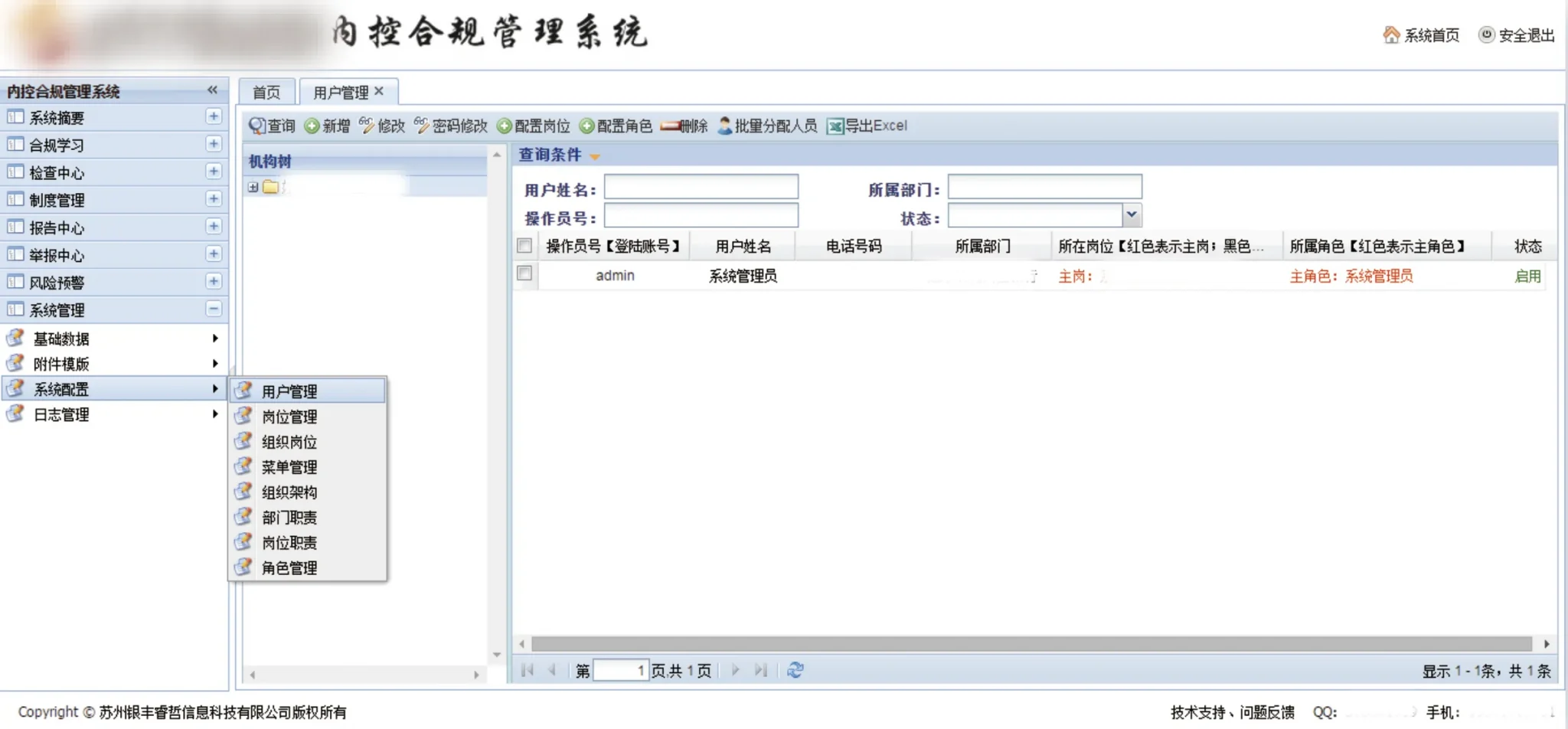
Task: Tick the select-all checkbox in table header
Action: (x=524, y=246)
